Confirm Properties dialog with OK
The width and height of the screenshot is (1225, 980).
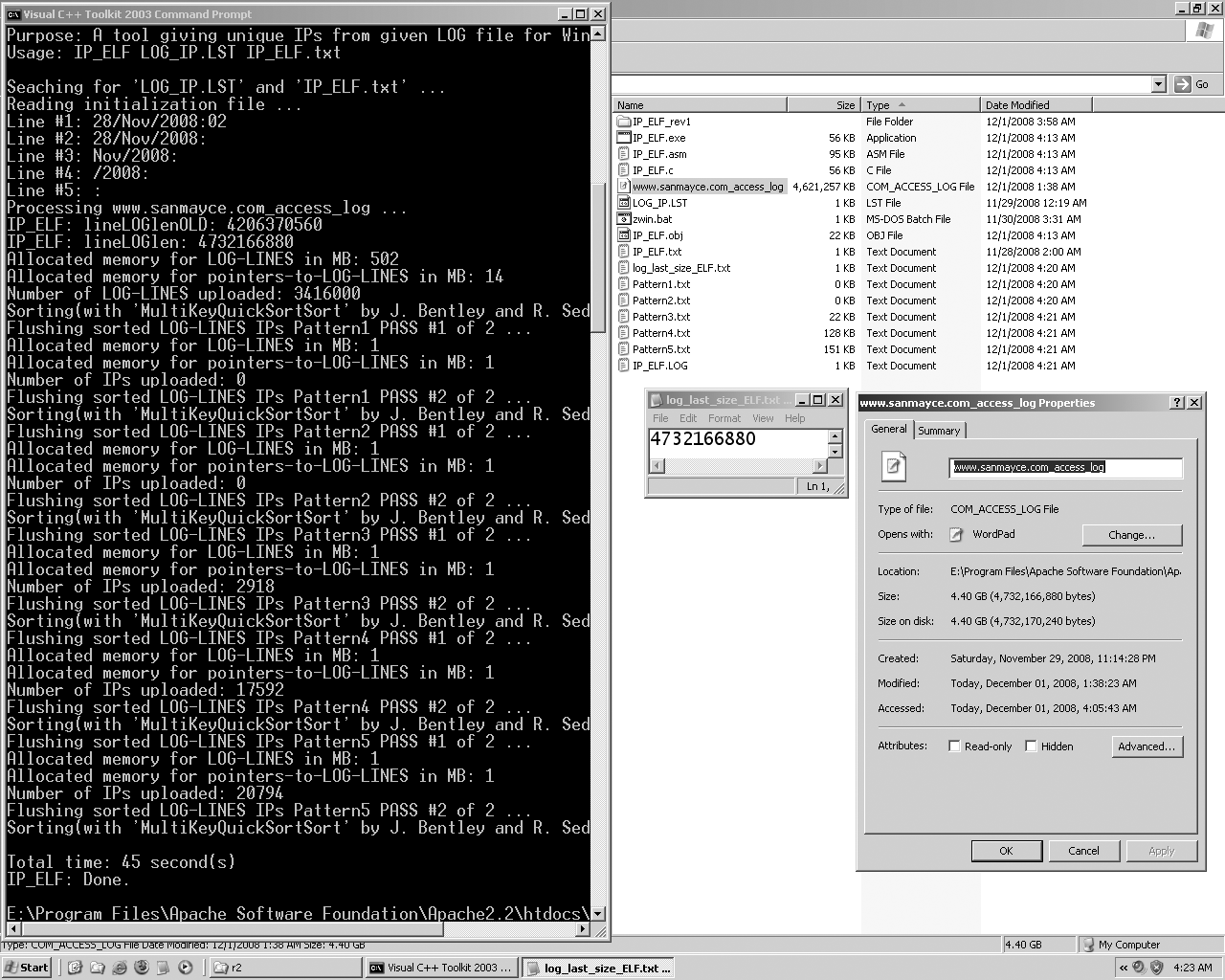[x=1006, y=851]
